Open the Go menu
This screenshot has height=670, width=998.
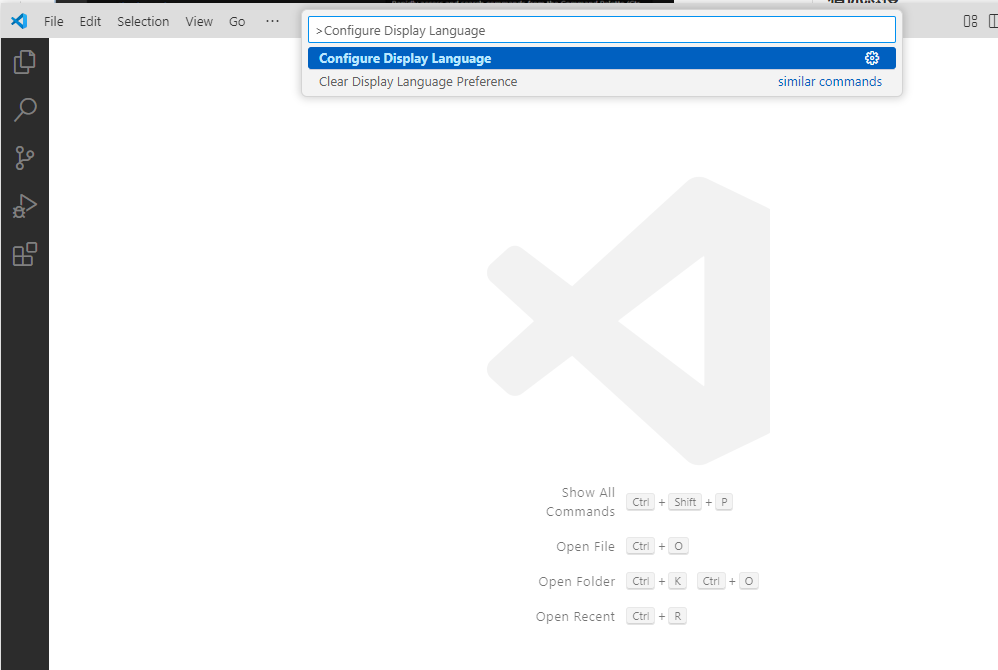coord(237,21)
